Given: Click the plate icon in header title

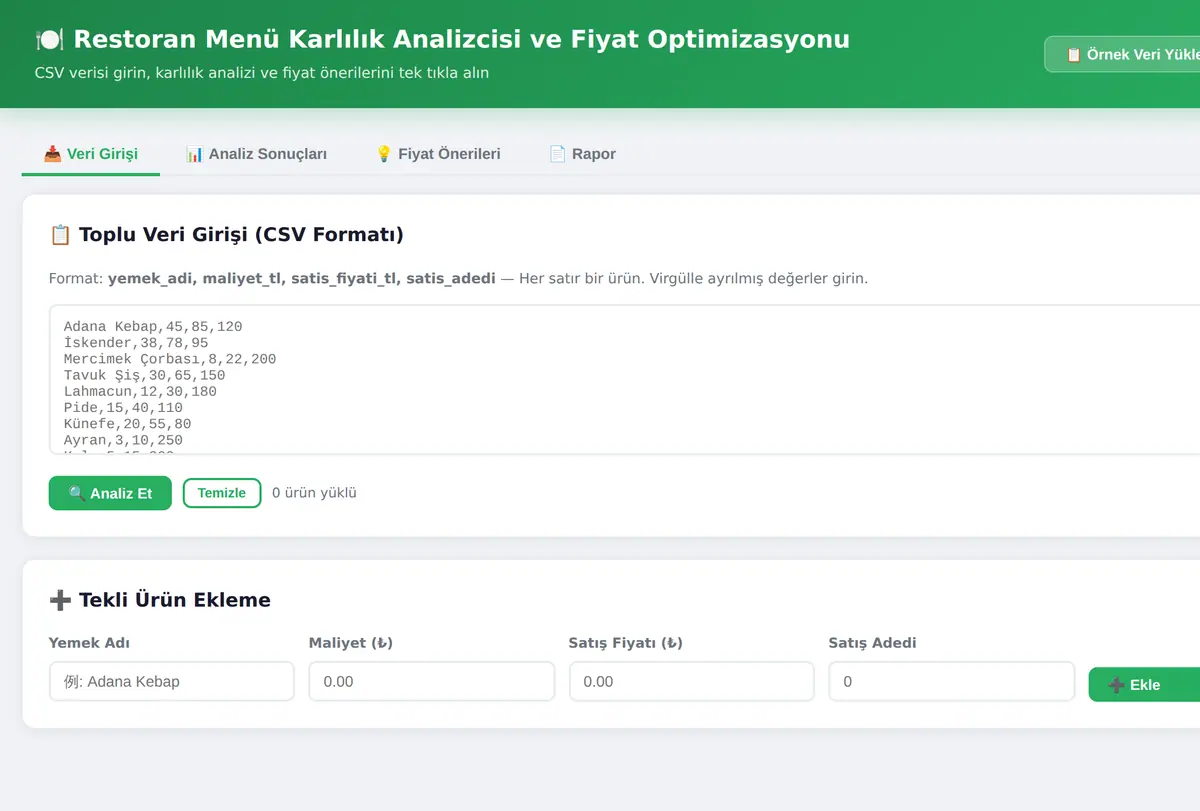Looking at the screenshot, I should [49, 39].
